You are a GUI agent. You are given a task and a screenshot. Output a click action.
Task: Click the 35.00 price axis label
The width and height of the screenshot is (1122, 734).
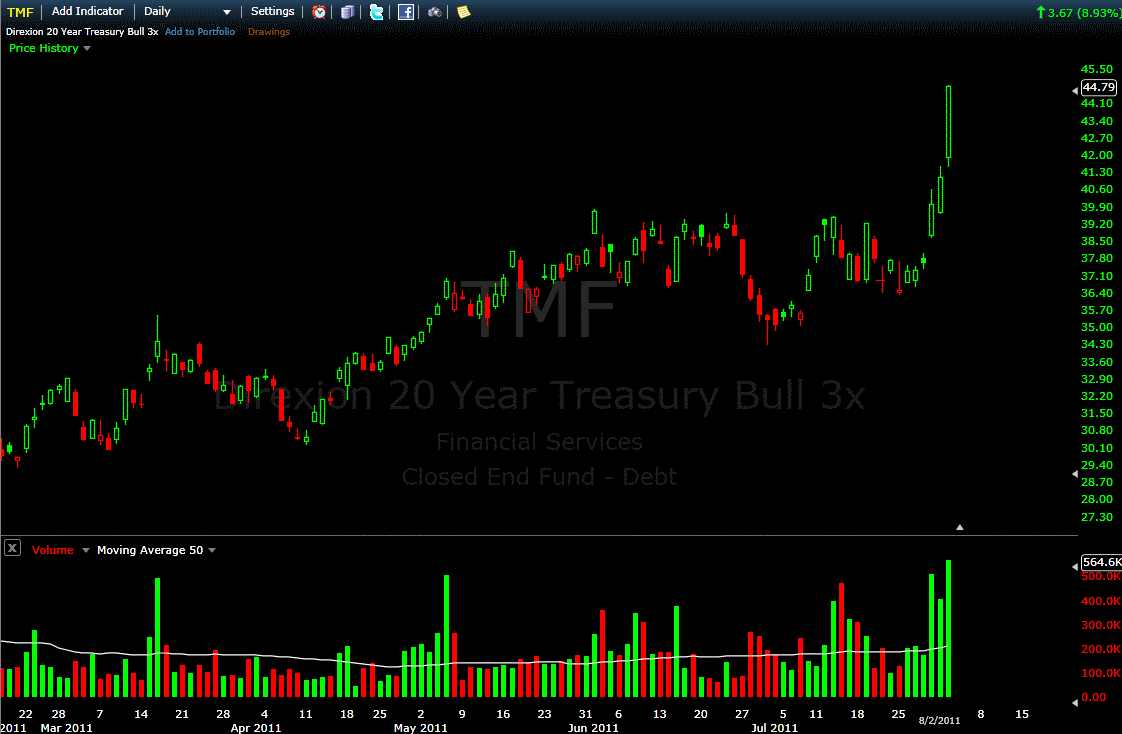pos(1097,327)
